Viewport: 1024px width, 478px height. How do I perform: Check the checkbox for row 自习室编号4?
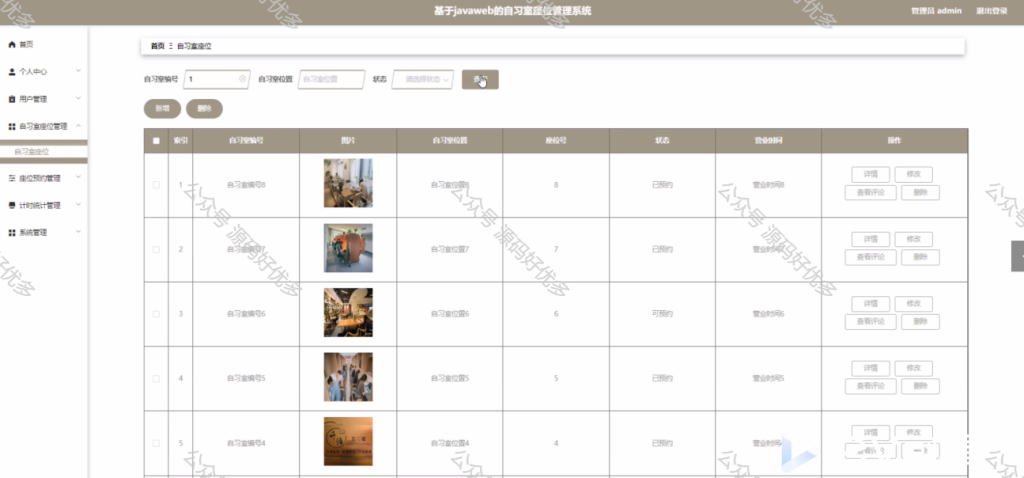(x=156, y=443)
